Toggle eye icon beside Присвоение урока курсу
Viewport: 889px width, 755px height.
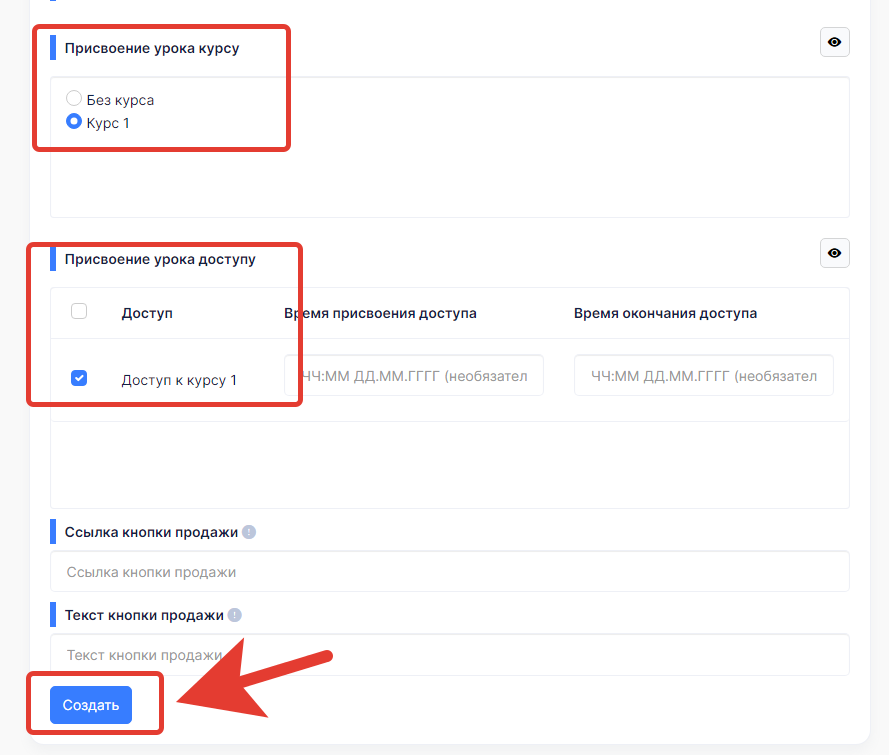point(835,42)
